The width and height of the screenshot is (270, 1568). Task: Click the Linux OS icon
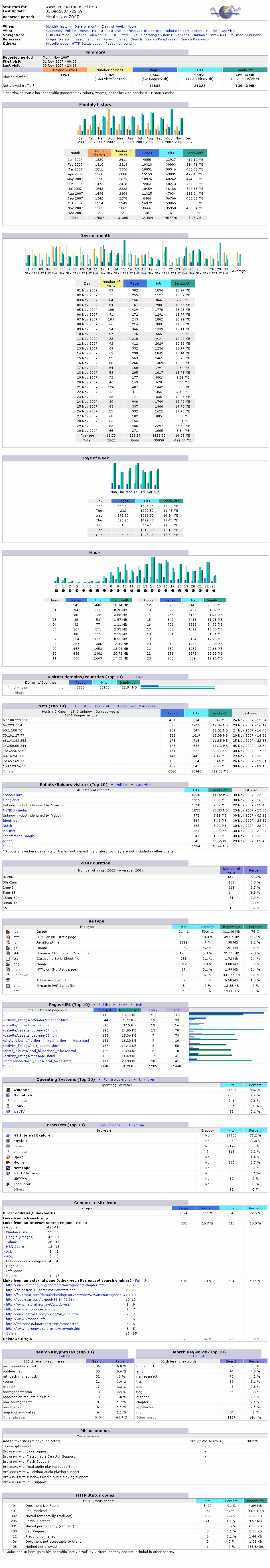coord(7,1106)
